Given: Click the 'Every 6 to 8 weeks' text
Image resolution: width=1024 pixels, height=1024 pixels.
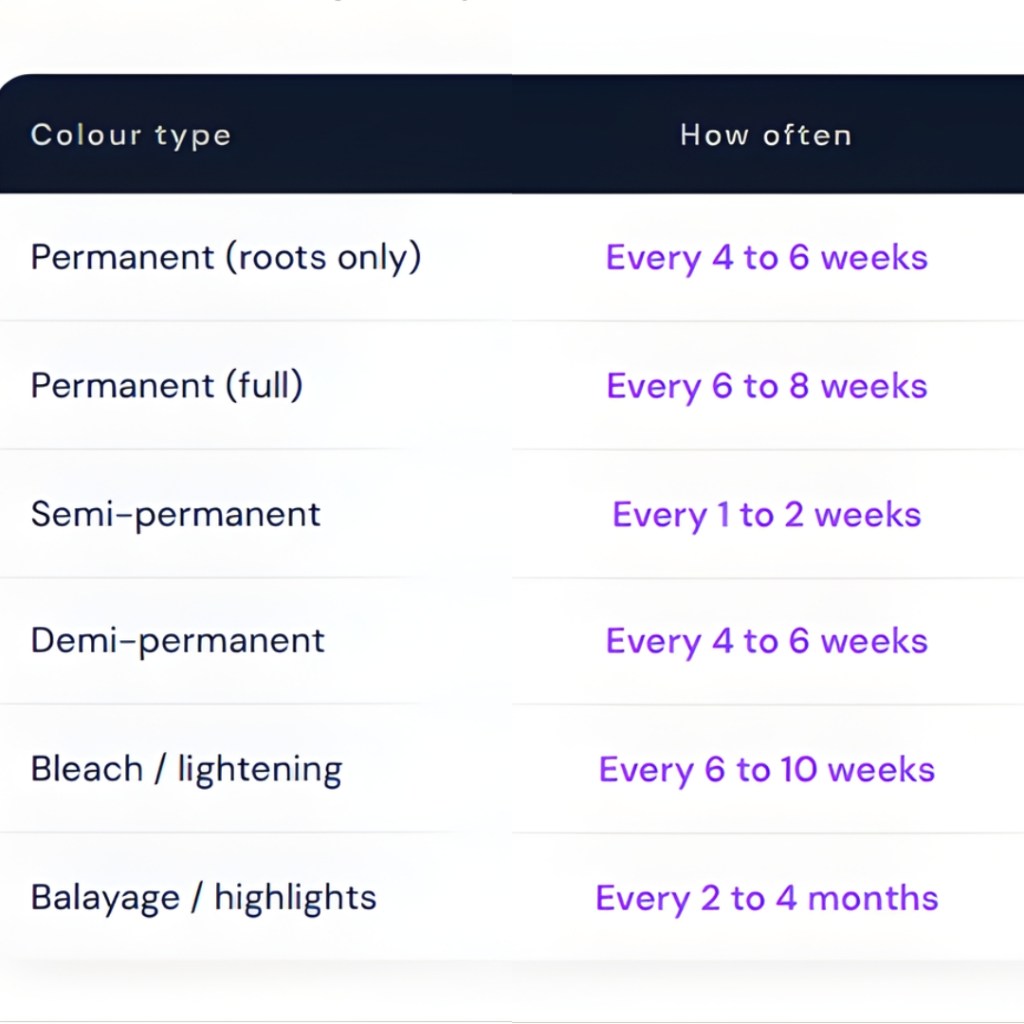Looking at the screenshot, I should pos(767,386).
